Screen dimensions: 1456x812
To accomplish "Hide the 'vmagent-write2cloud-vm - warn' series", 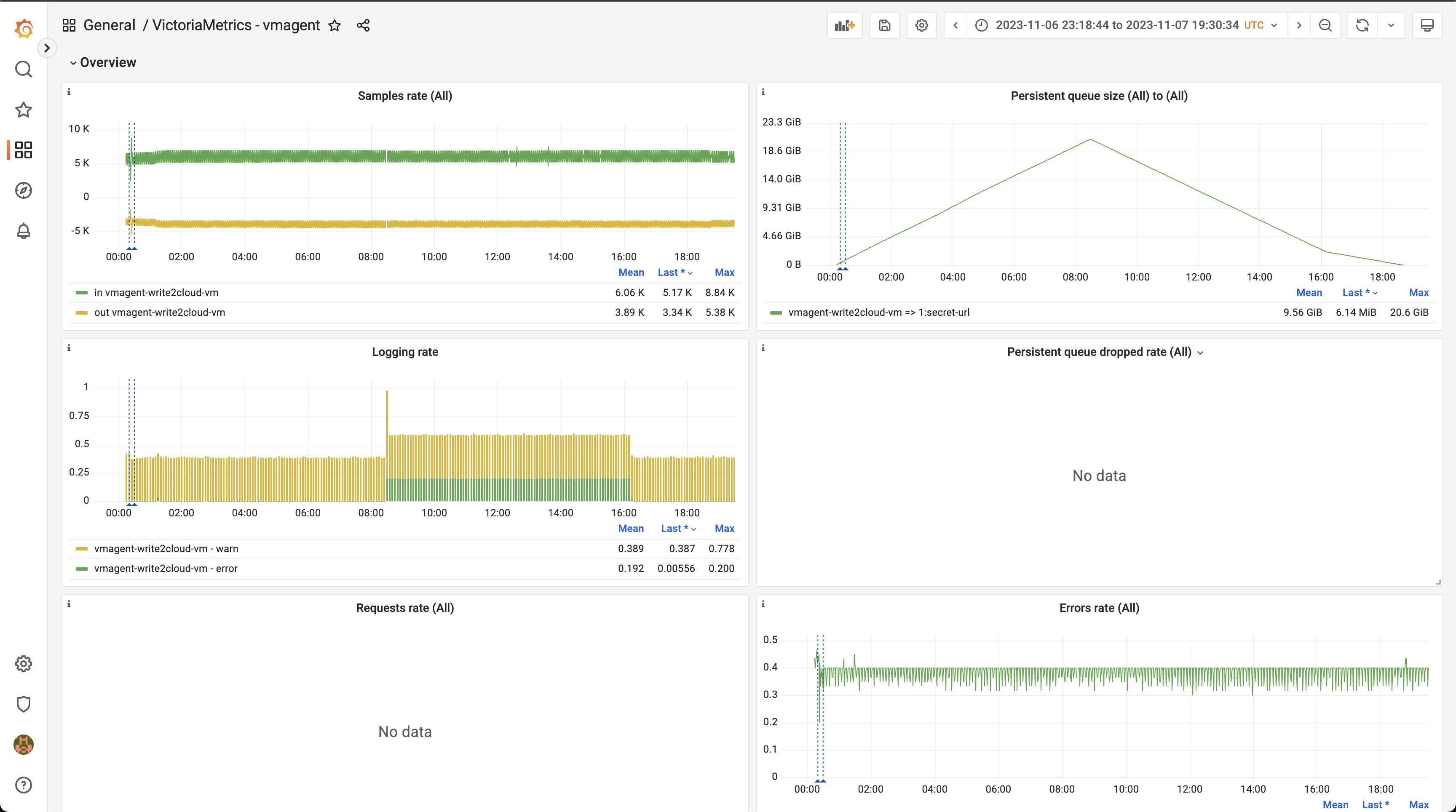I will [x=166, y=548].
